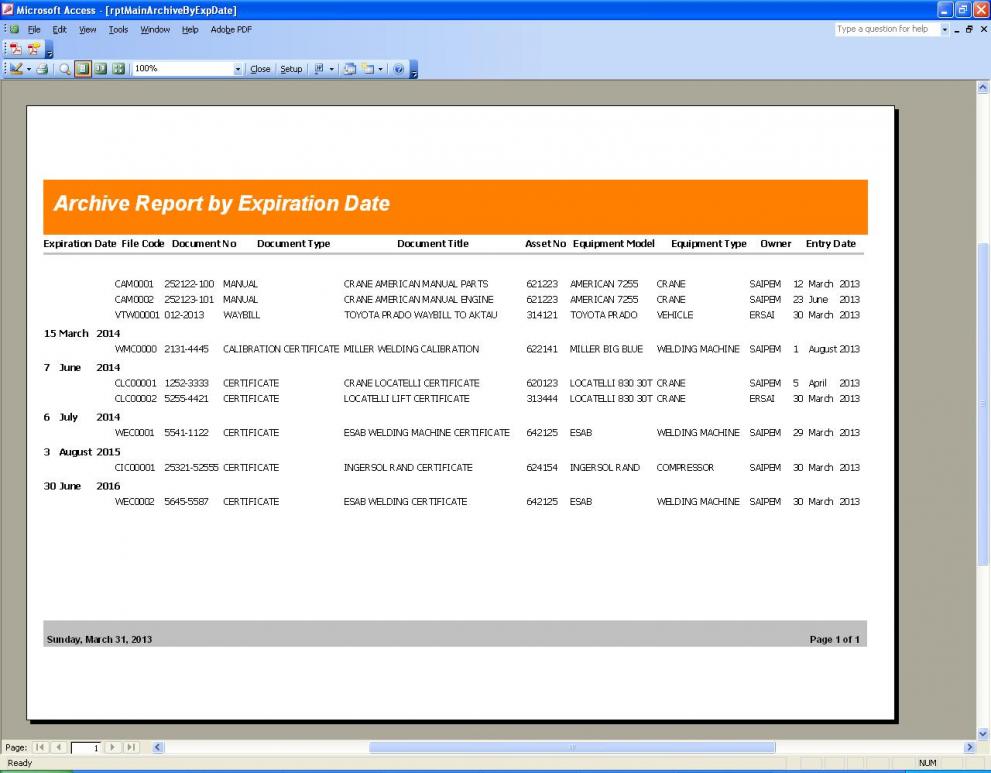Click the '30 June 2016' group date
The height and width of the screenshot is (773, 991).
pyautogui.click(x=82, y=486)
